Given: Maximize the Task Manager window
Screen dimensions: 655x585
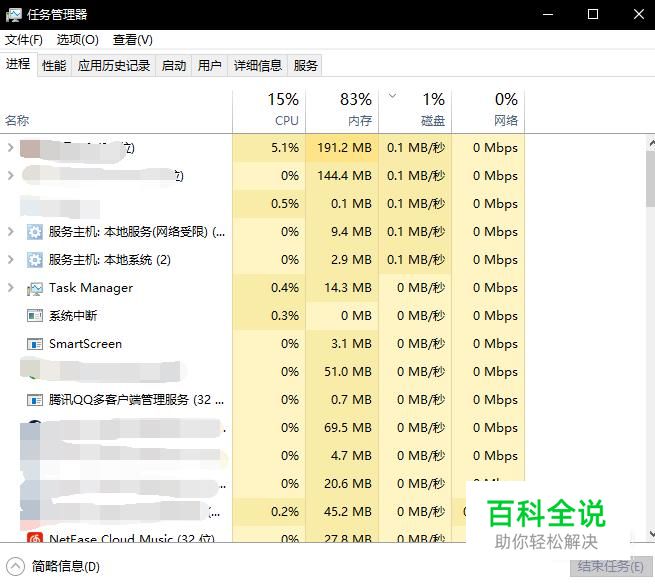Looking at the screenshot, I should click(x=593, y=15).
